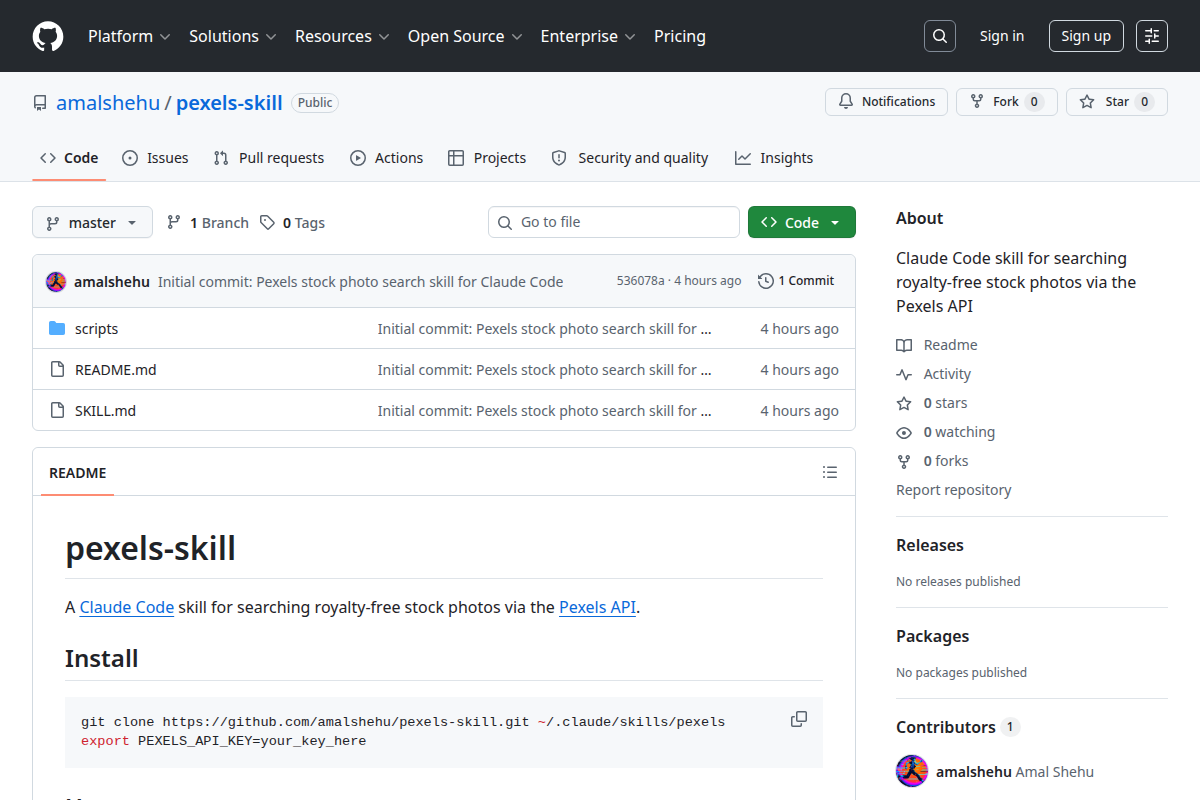Screen dimensions: 1200x800
Task: Click amalshehu avatar in commit bar
Action: click(56, 281)
